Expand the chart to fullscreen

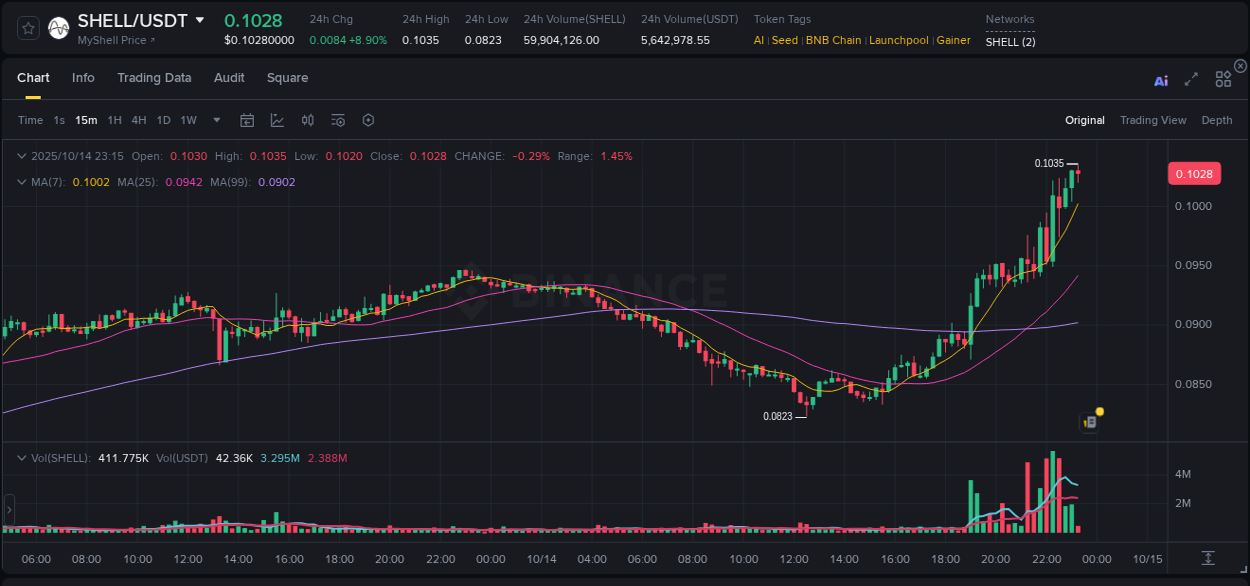1191,79
